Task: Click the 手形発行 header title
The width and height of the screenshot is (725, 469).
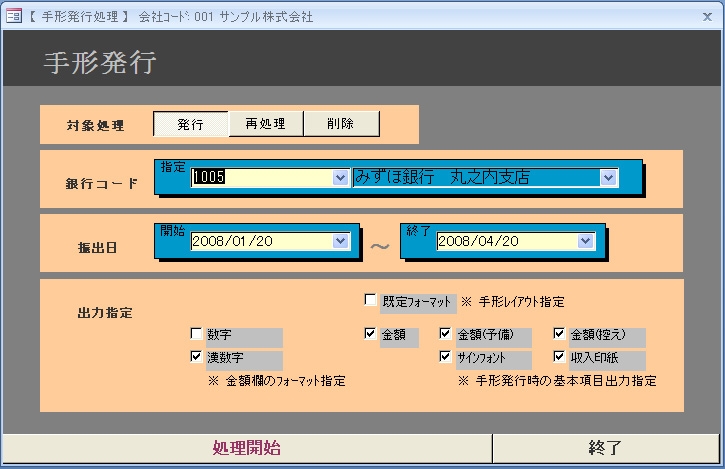Action: pyautogui.click(x=100, y=63)
